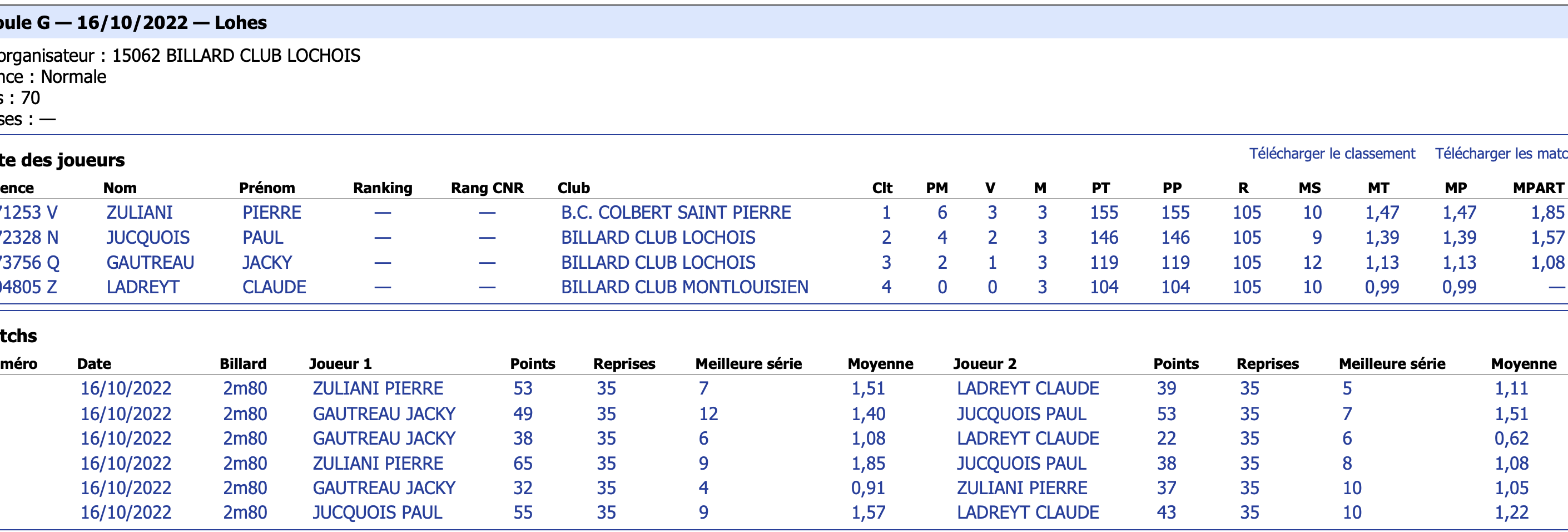The image size is (1568, 532).
Task: Select BILLARD CLUB LOCHOIS in JUCQUOIS row
Action: (658, 237)
